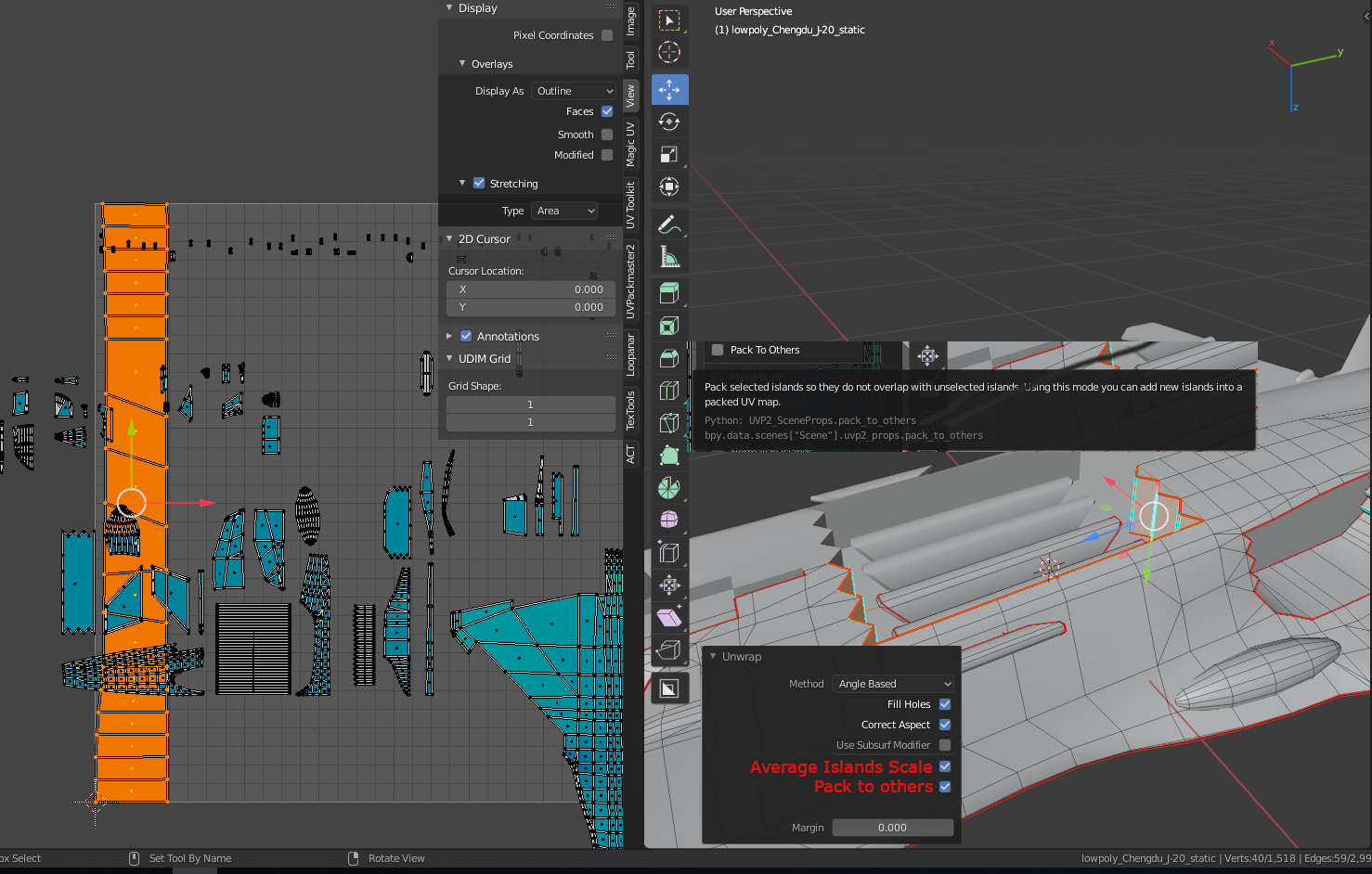Collapse the UDIM Grid panel

click(450, 358)
